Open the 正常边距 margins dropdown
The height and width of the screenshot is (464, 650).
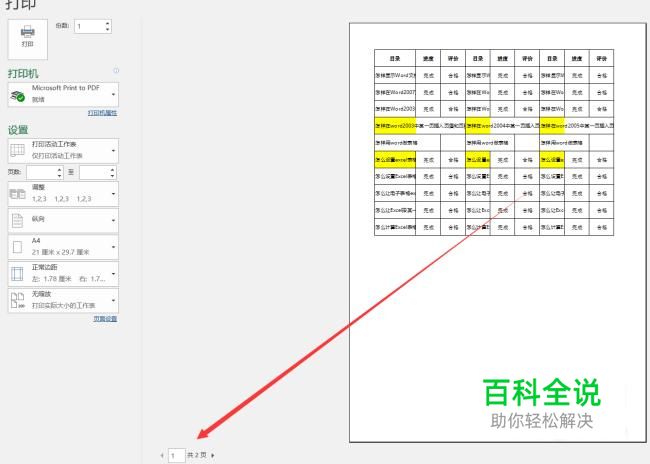pos(63,274)
